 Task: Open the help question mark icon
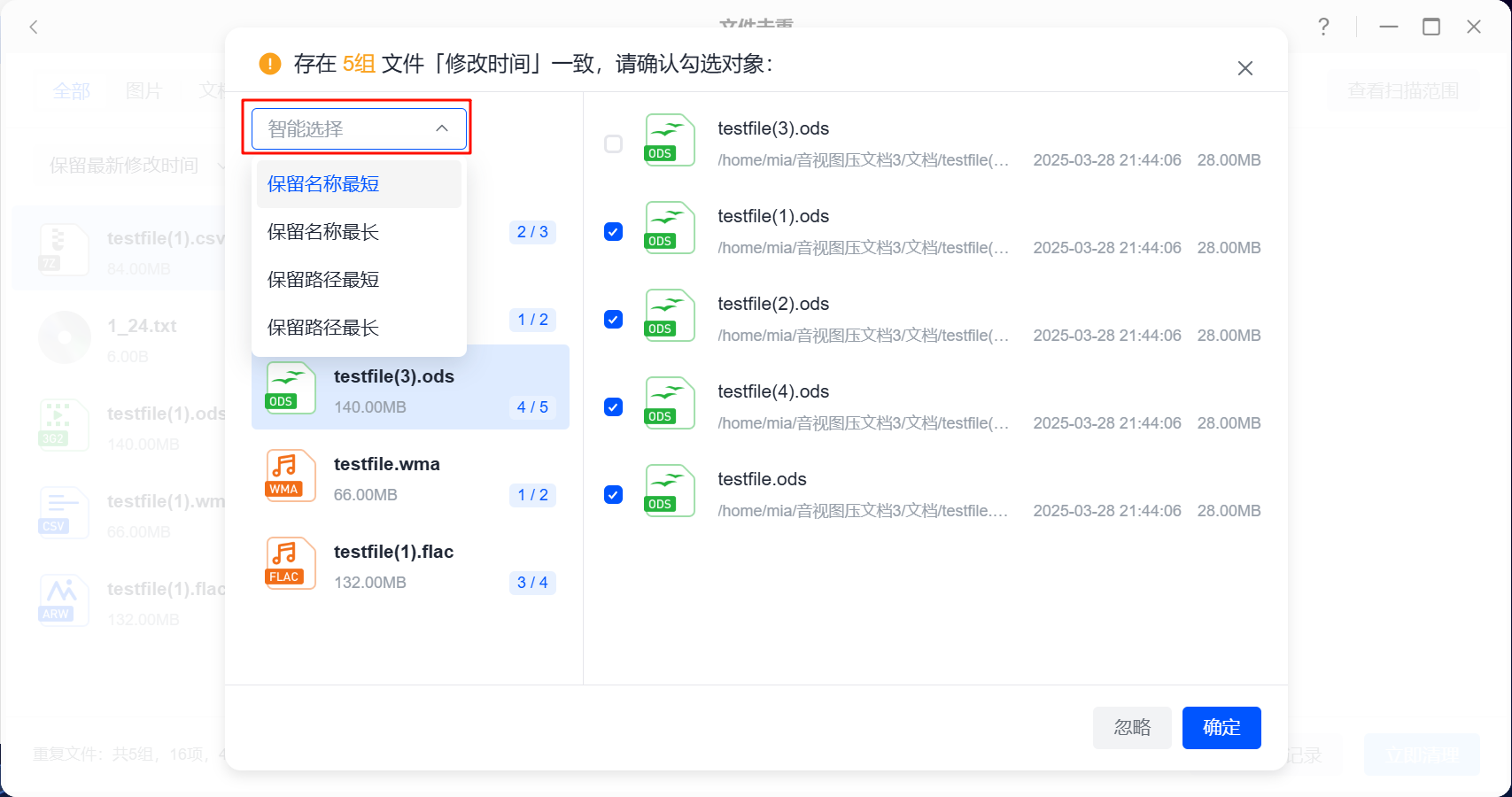pos(1323,27)
